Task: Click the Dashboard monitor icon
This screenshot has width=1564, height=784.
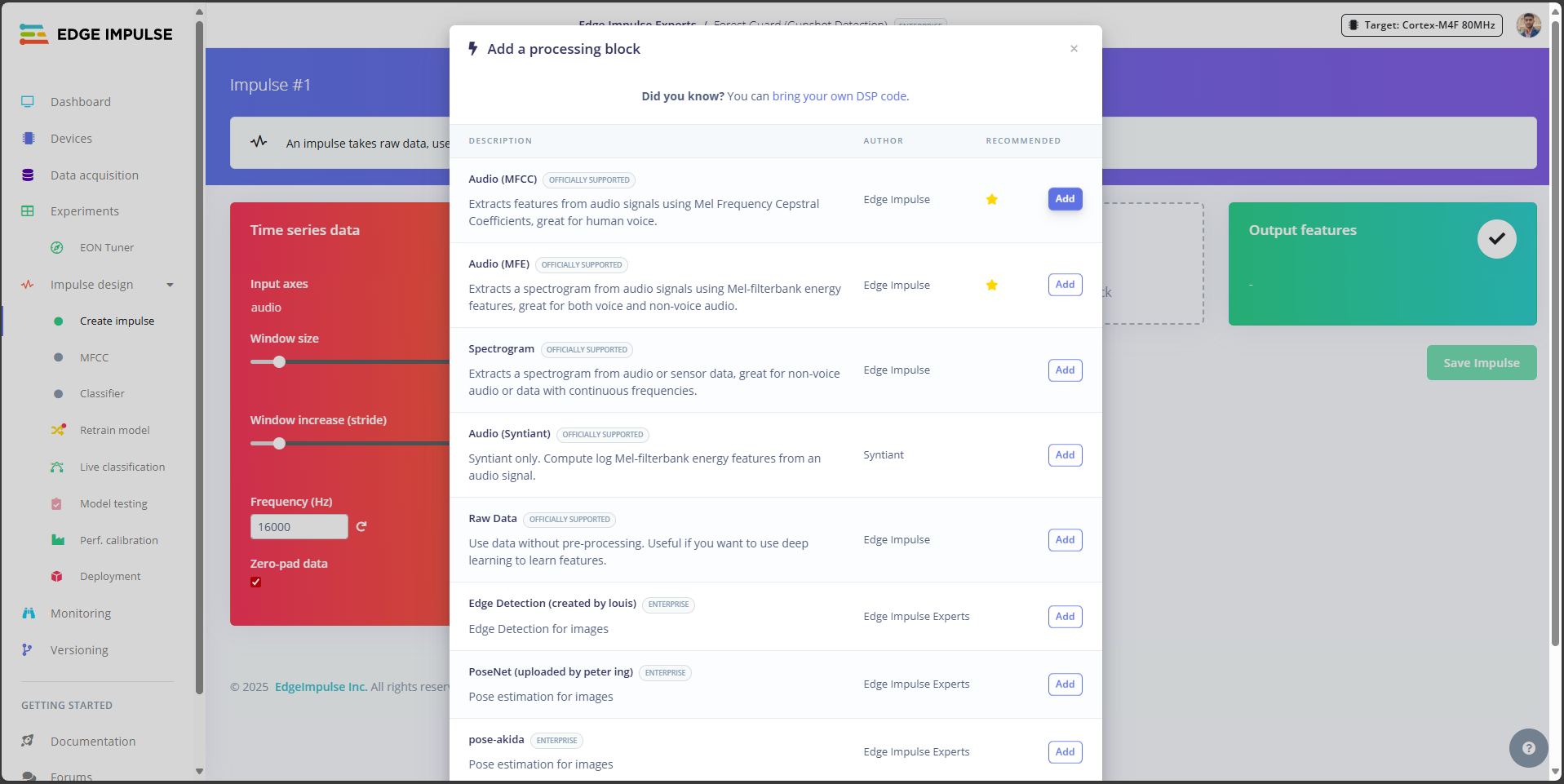Action: tap(28, 102)
